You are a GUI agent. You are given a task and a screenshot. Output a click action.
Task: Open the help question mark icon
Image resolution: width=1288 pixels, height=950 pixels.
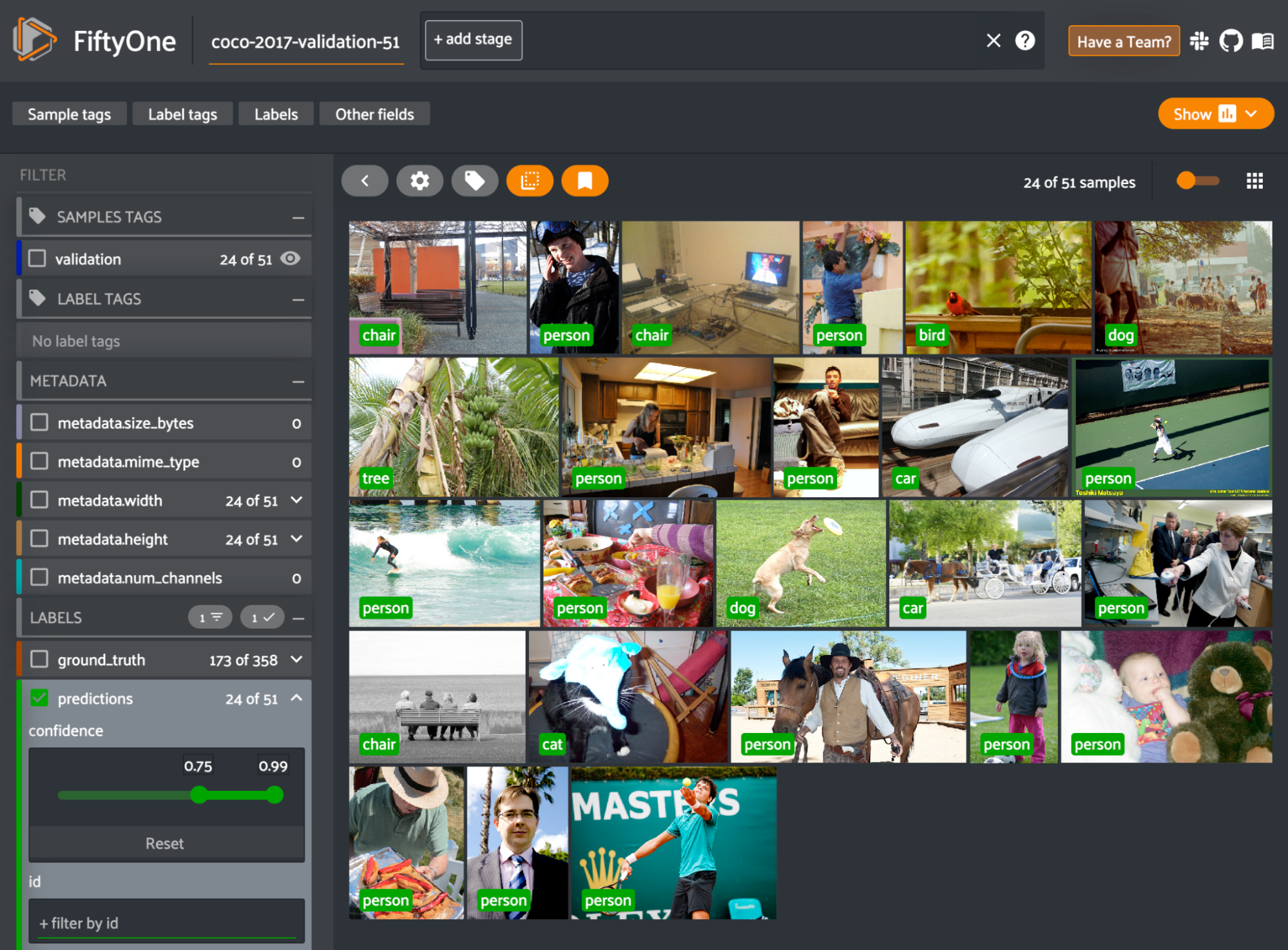tap(1024, 41)
